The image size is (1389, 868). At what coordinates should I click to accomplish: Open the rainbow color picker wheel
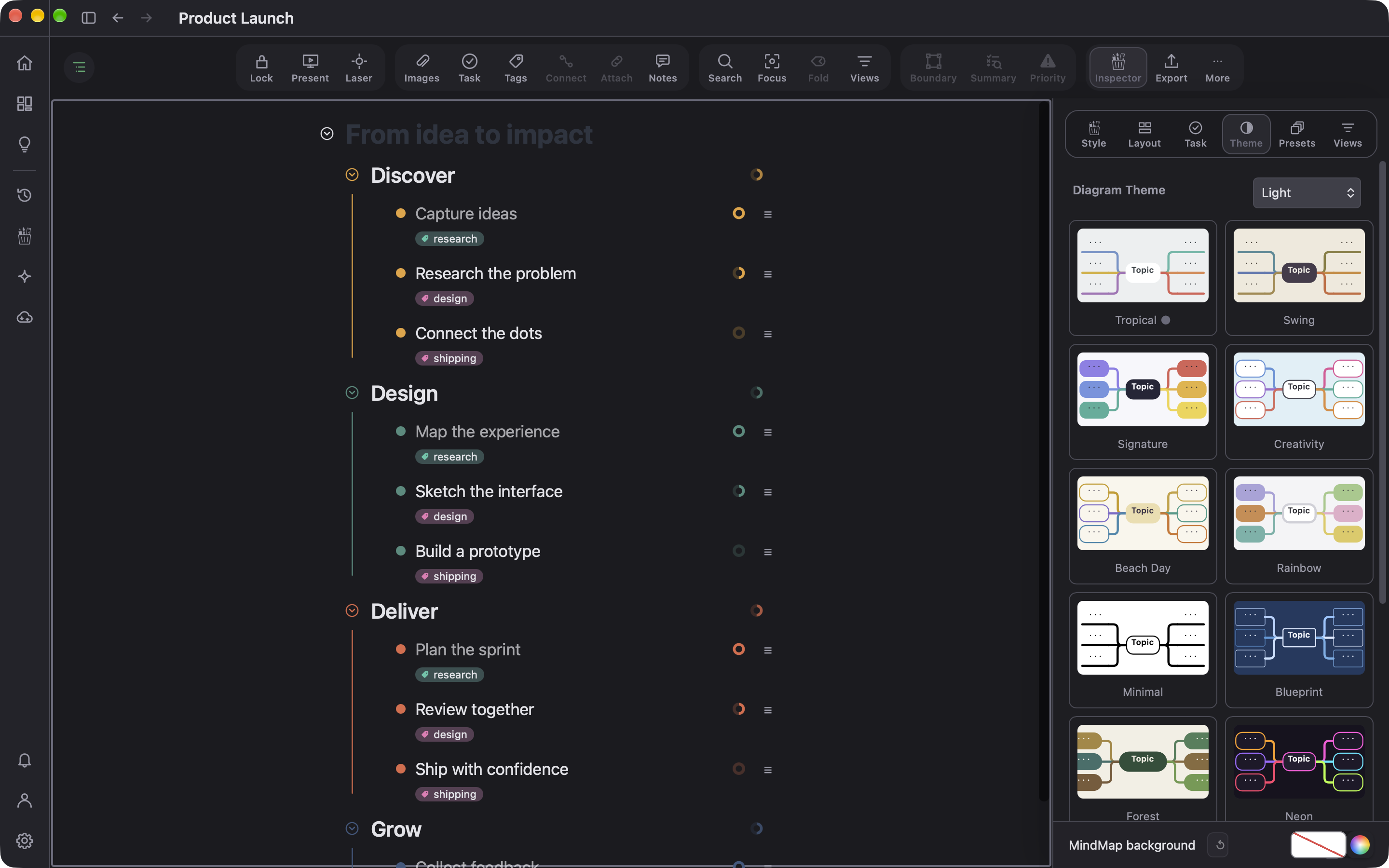click(1360, 844)
